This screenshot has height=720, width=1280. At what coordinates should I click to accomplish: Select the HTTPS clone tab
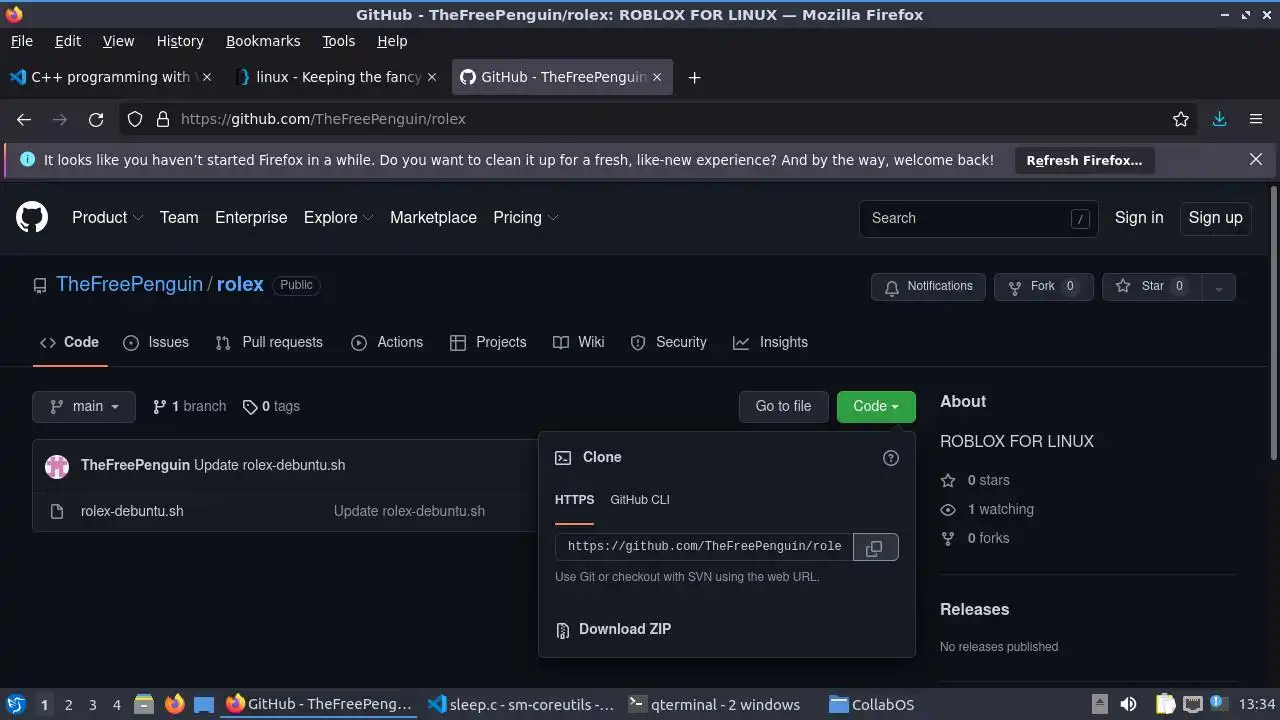pyautogui.click(x=574, y=500)
